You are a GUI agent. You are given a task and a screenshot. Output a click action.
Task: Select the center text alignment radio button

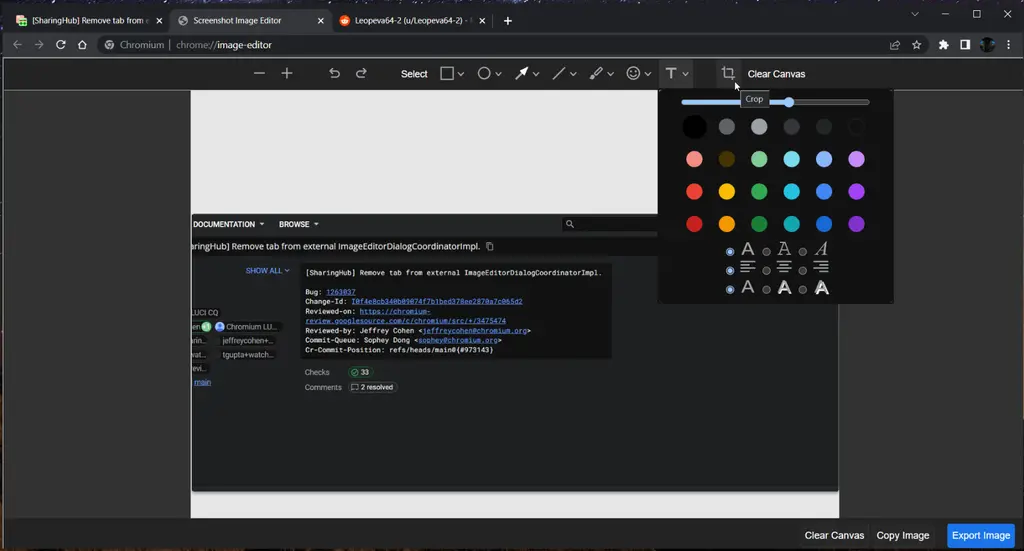[767, 270]
